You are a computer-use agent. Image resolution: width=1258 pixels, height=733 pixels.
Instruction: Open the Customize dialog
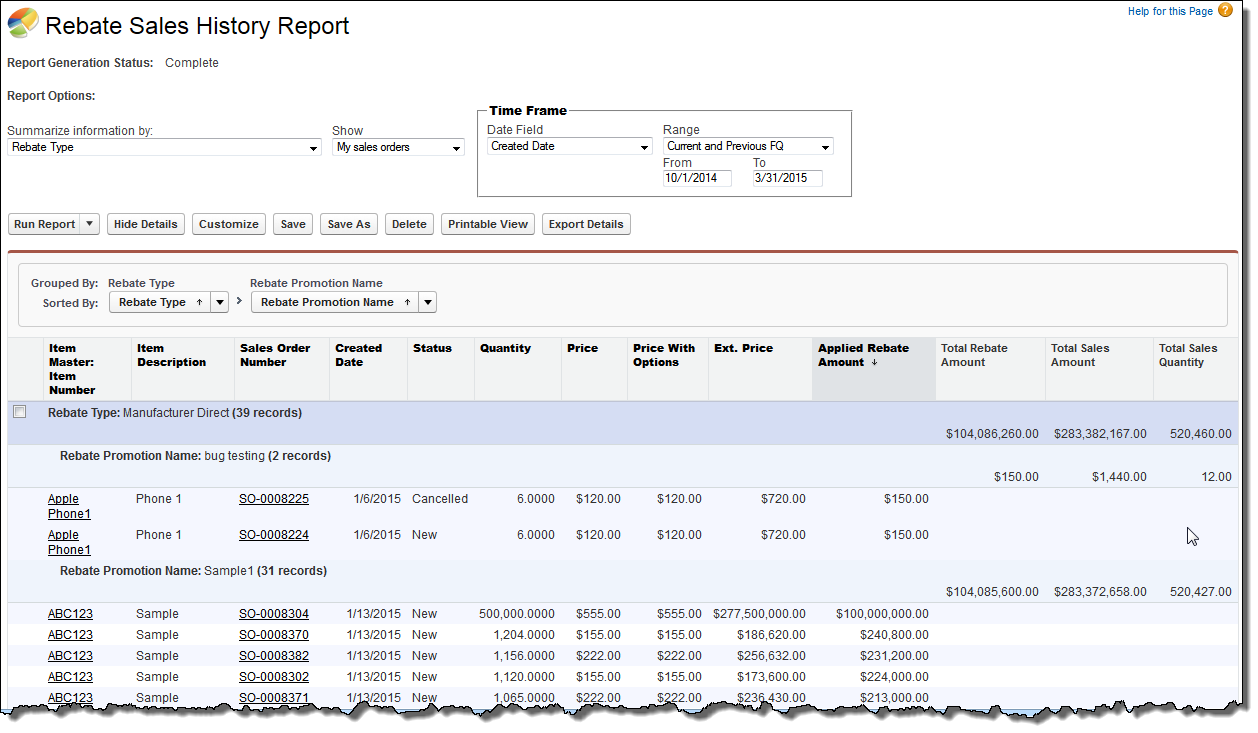point(228,224)
